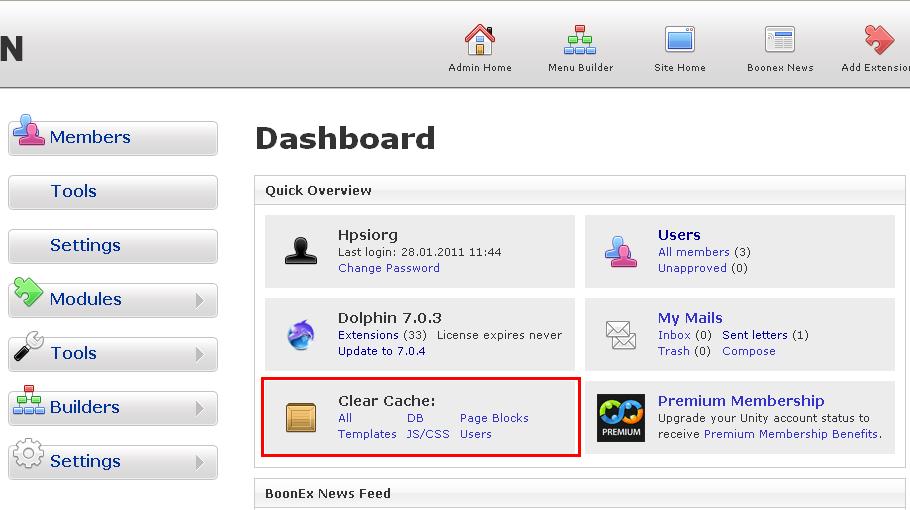
Task: Click Premium Membership Benefits link
Action: (x=790, y=434)
